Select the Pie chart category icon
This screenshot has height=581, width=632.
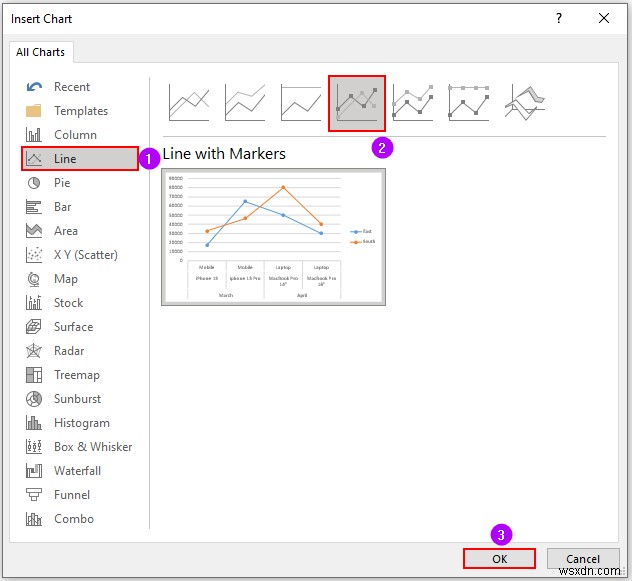pos(34,183)
